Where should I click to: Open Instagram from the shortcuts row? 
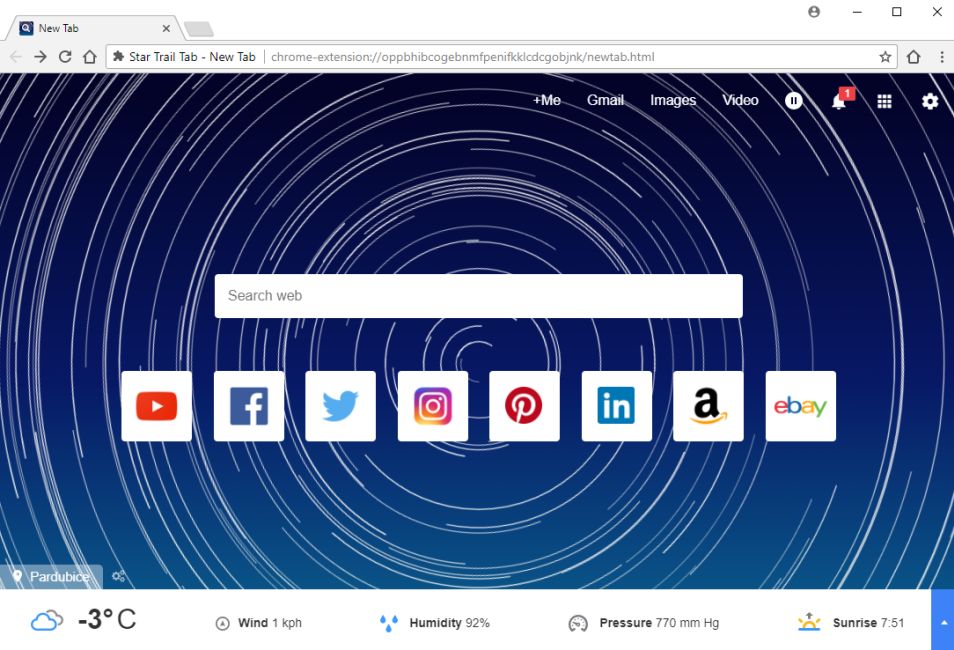pyautogui.click(x=432, y=405)
